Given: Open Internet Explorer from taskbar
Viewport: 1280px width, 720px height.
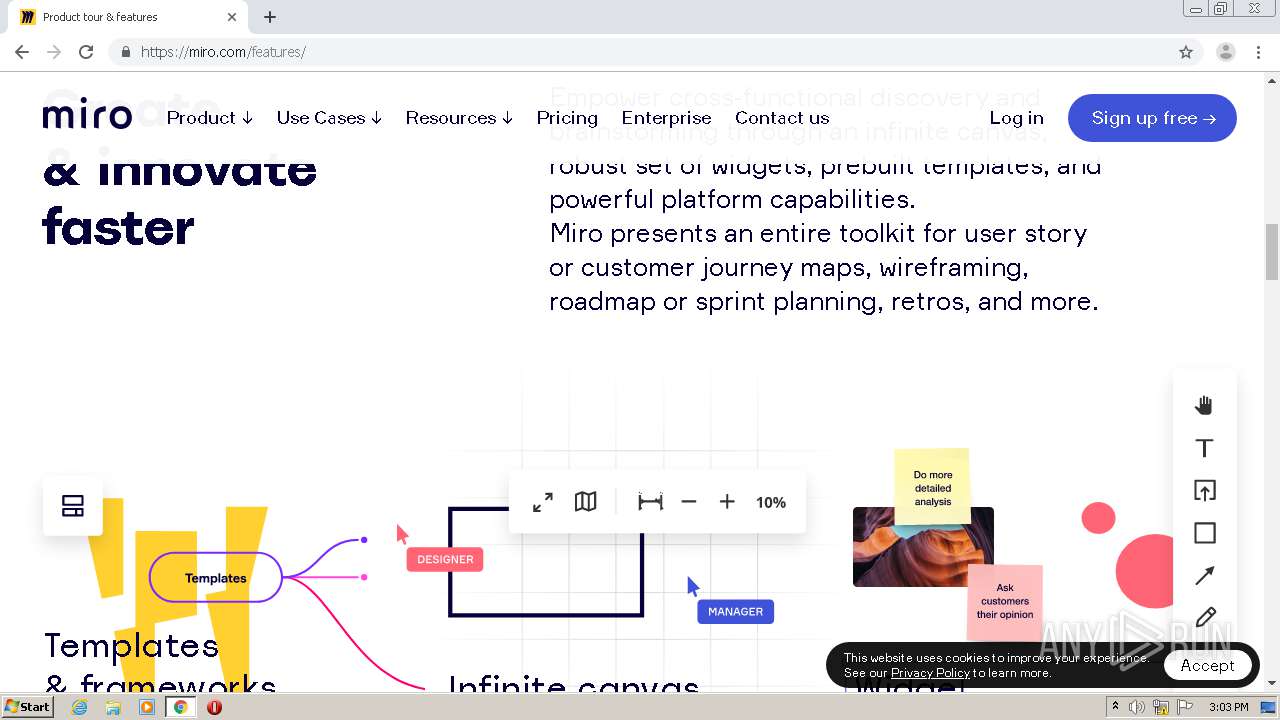Looking at the screenshot, I should 79,707.
